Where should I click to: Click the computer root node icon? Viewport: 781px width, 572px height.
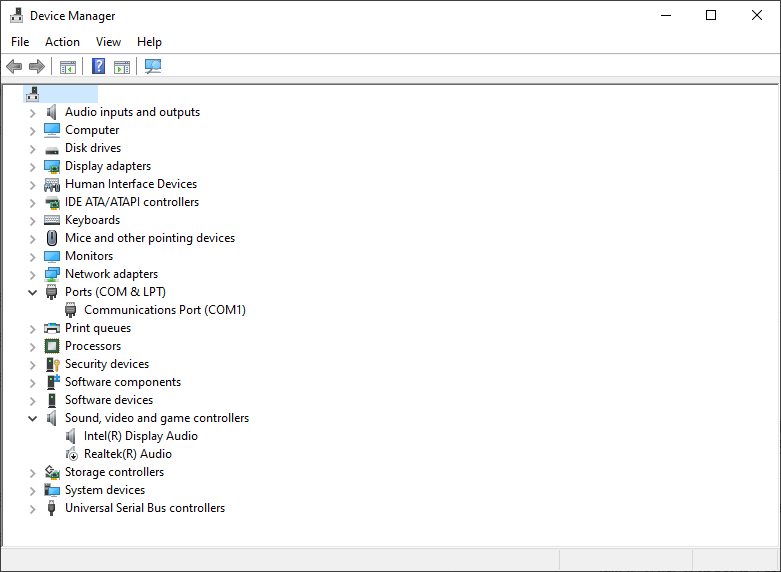33,94
